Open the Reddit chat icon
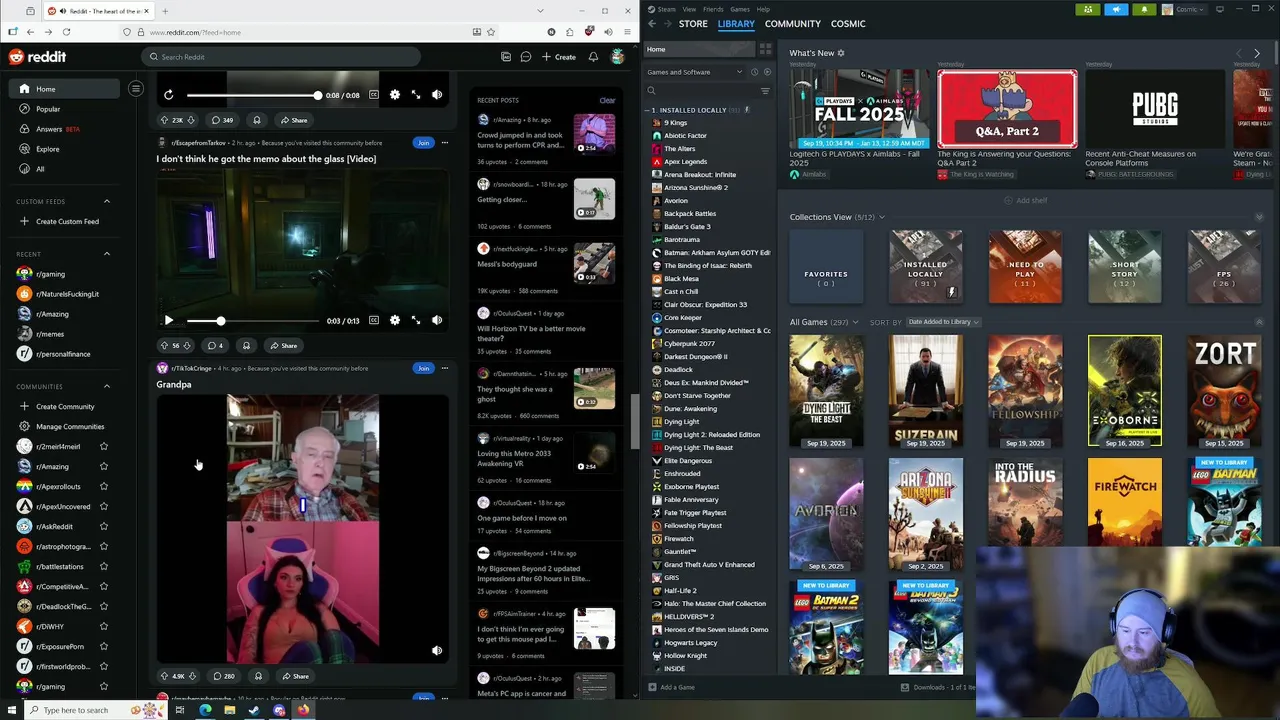This screenshot has width=1280, height=720. (x=526, y=57)
